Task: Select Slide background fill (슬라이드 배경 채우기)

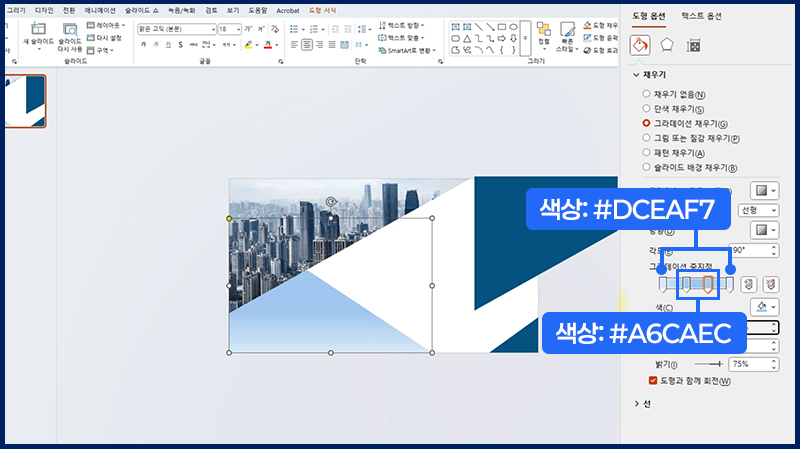Action: [646, 167]
